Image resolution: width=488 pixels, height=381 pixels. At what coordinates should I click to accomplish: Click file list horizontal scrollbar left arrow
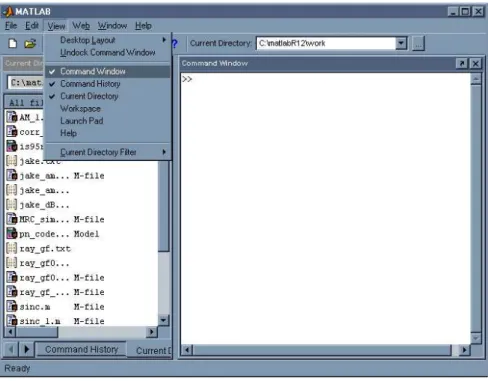click(10, 332)
